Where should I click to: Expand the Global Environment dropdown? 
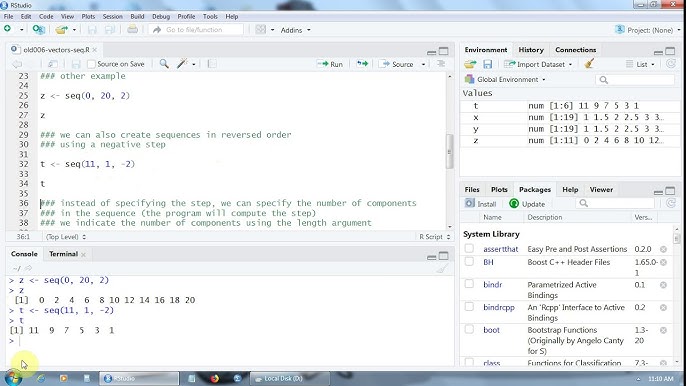tap(505, 79)
